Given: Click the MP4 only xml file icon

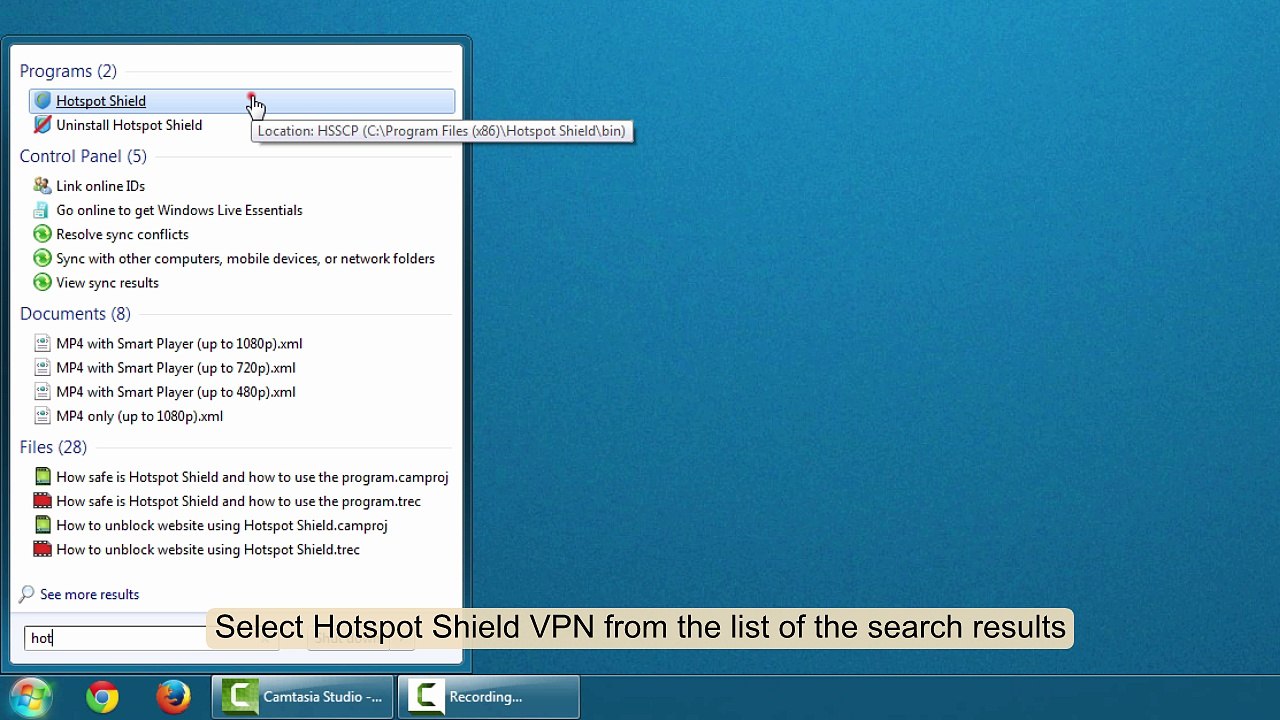Looking at the screenshot, I should pyautogui.click(x=42, y=416).
